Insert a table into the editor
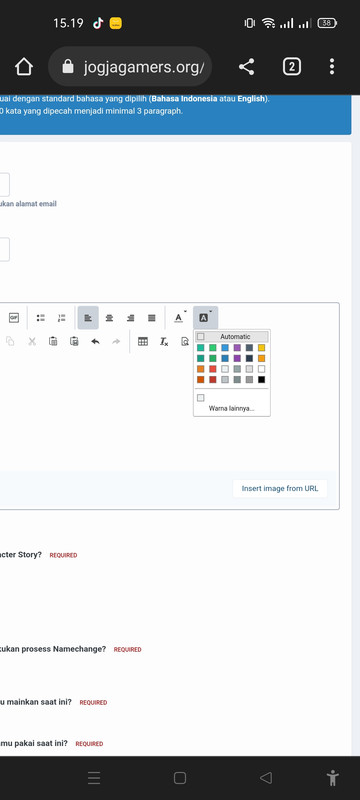Viewport: 360px width, 800px height. pos(143,341)
